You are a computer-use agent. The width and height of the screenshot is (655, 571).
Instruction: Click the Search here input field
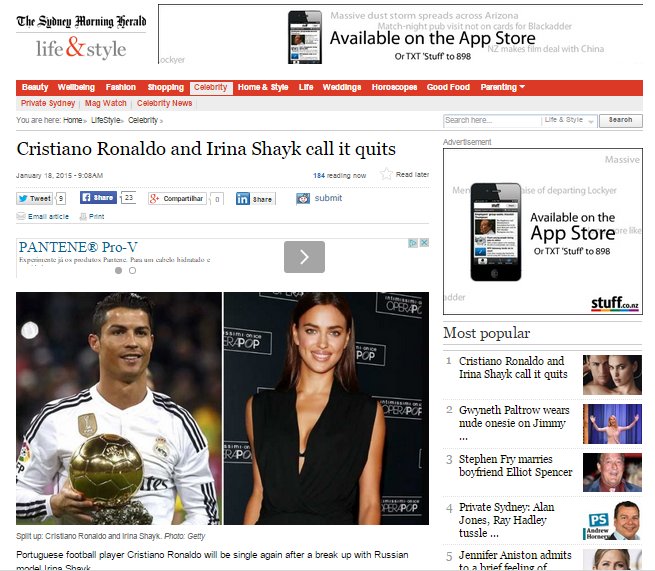pos(492,120)
